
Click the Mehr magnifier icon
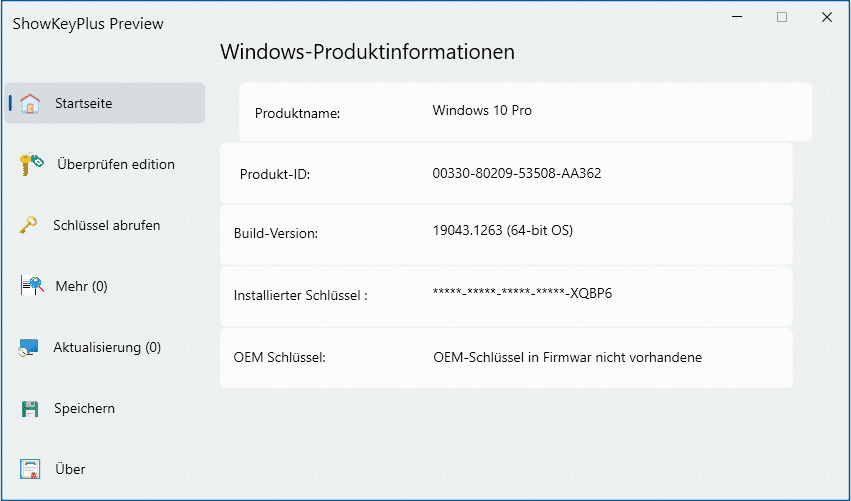click(x=32, y=286)
